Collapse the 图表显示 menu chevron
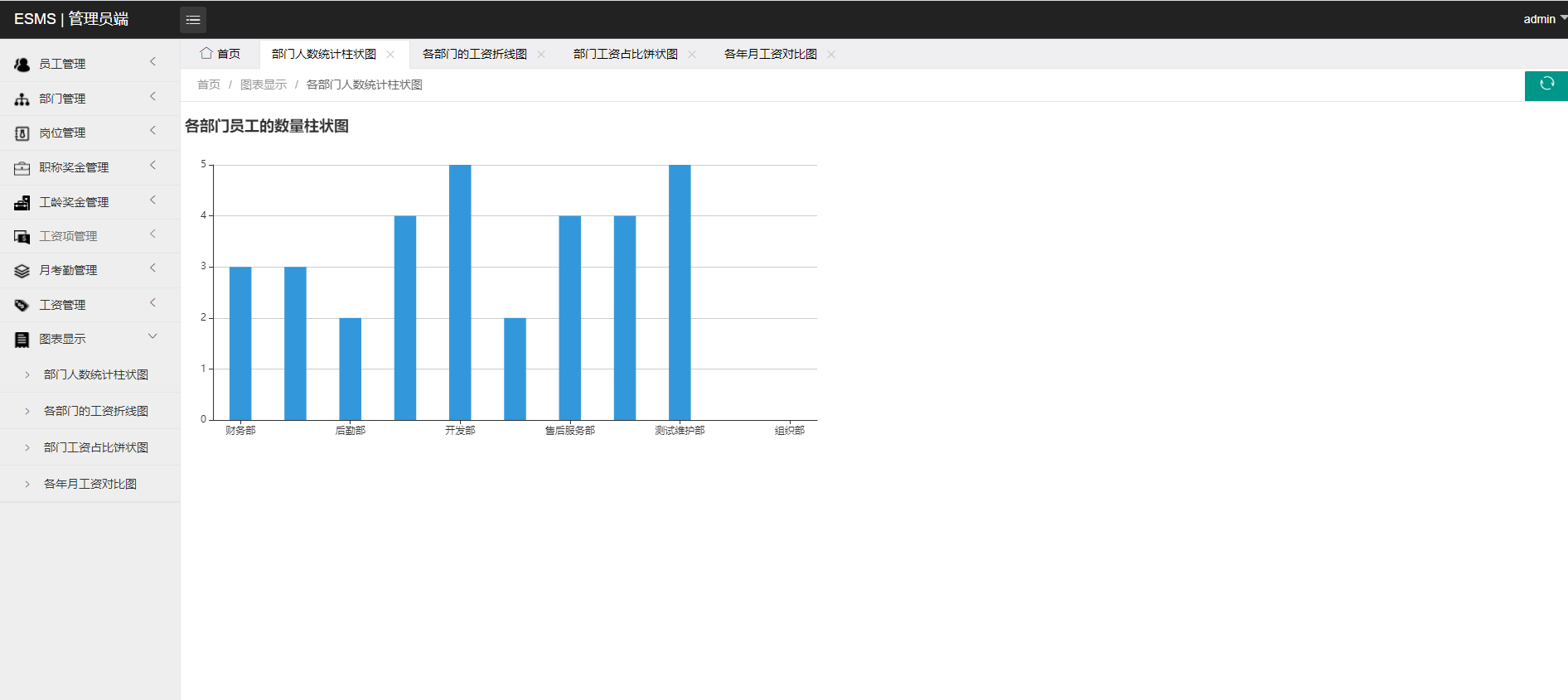Image resolution: width=1568 pixels, height=700 pixels. tap(152, 337)
